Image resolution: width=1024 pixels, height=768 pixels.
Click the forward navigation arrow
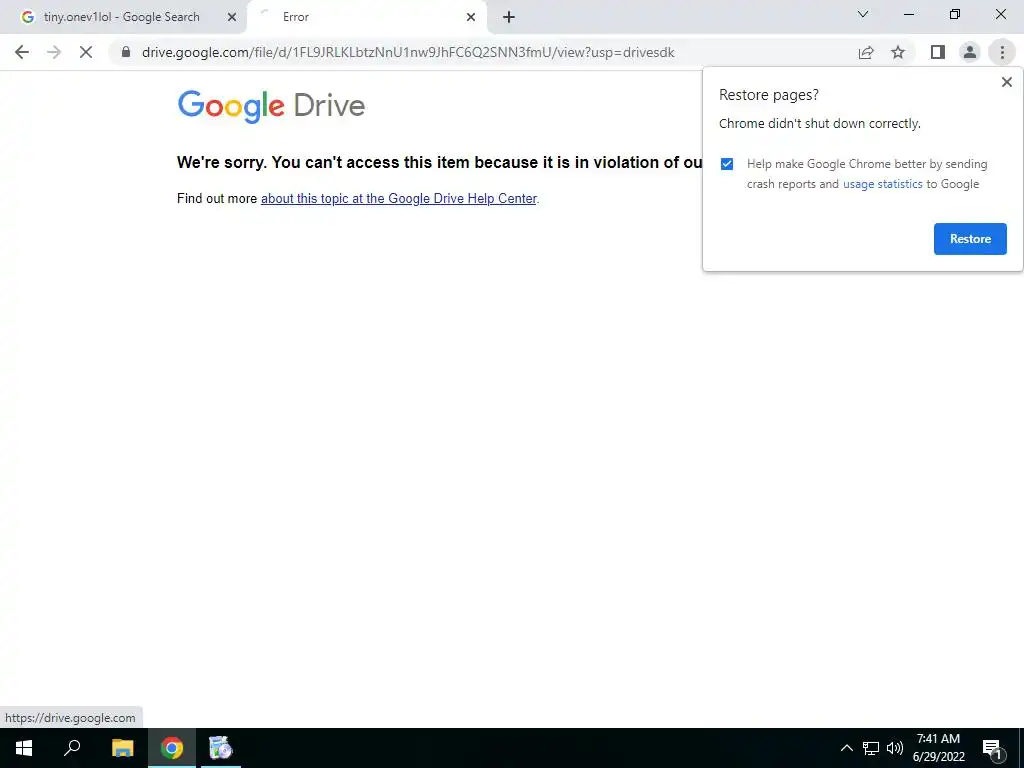(54, 52)
